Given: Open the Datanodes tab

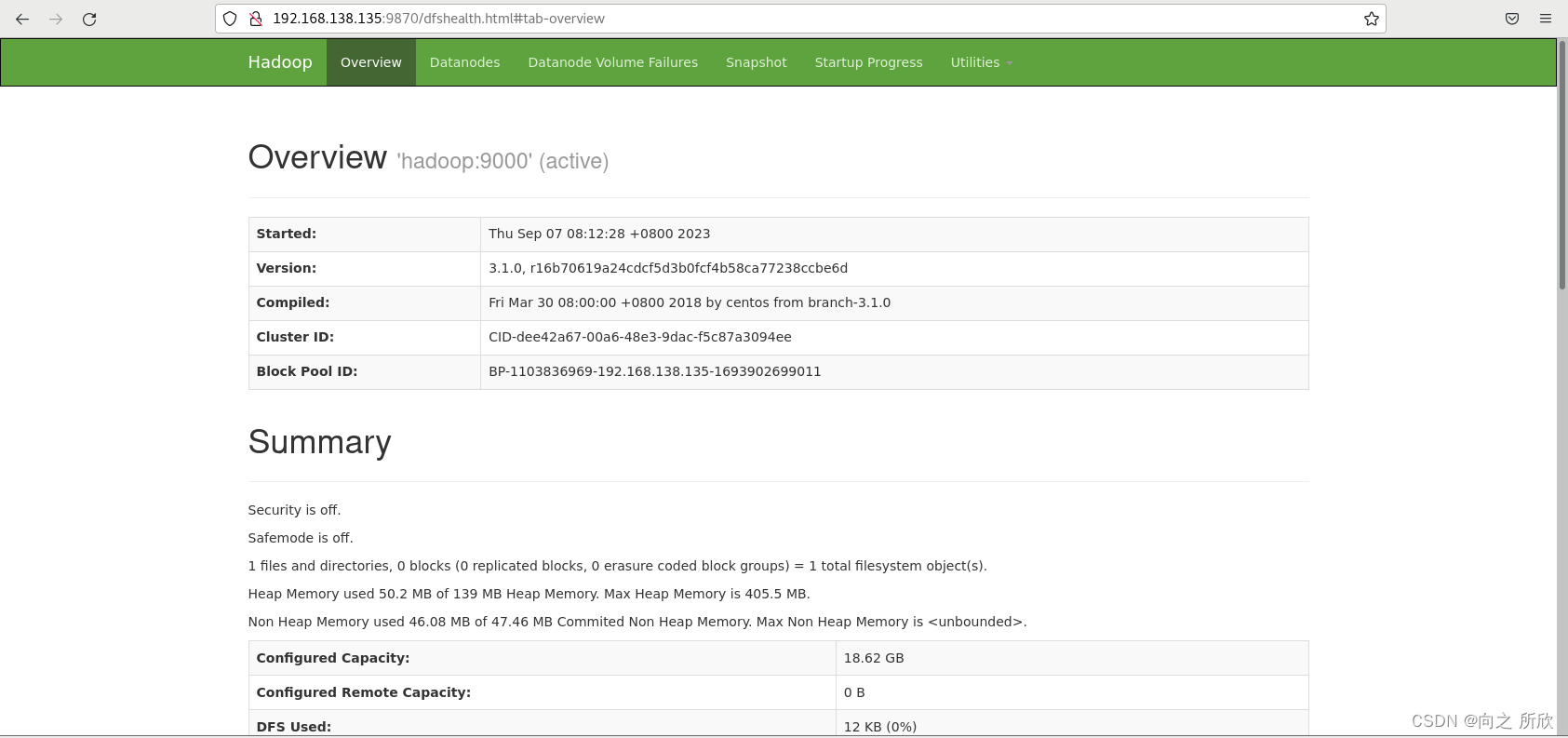Looking at the screenshot, I should (x=464, y=62).
